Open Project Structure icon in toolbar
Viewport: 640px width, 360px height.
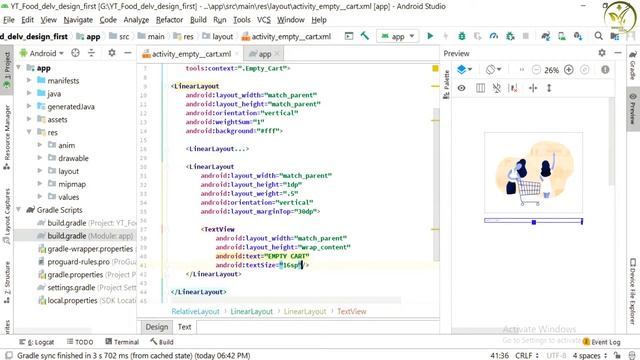615,36
